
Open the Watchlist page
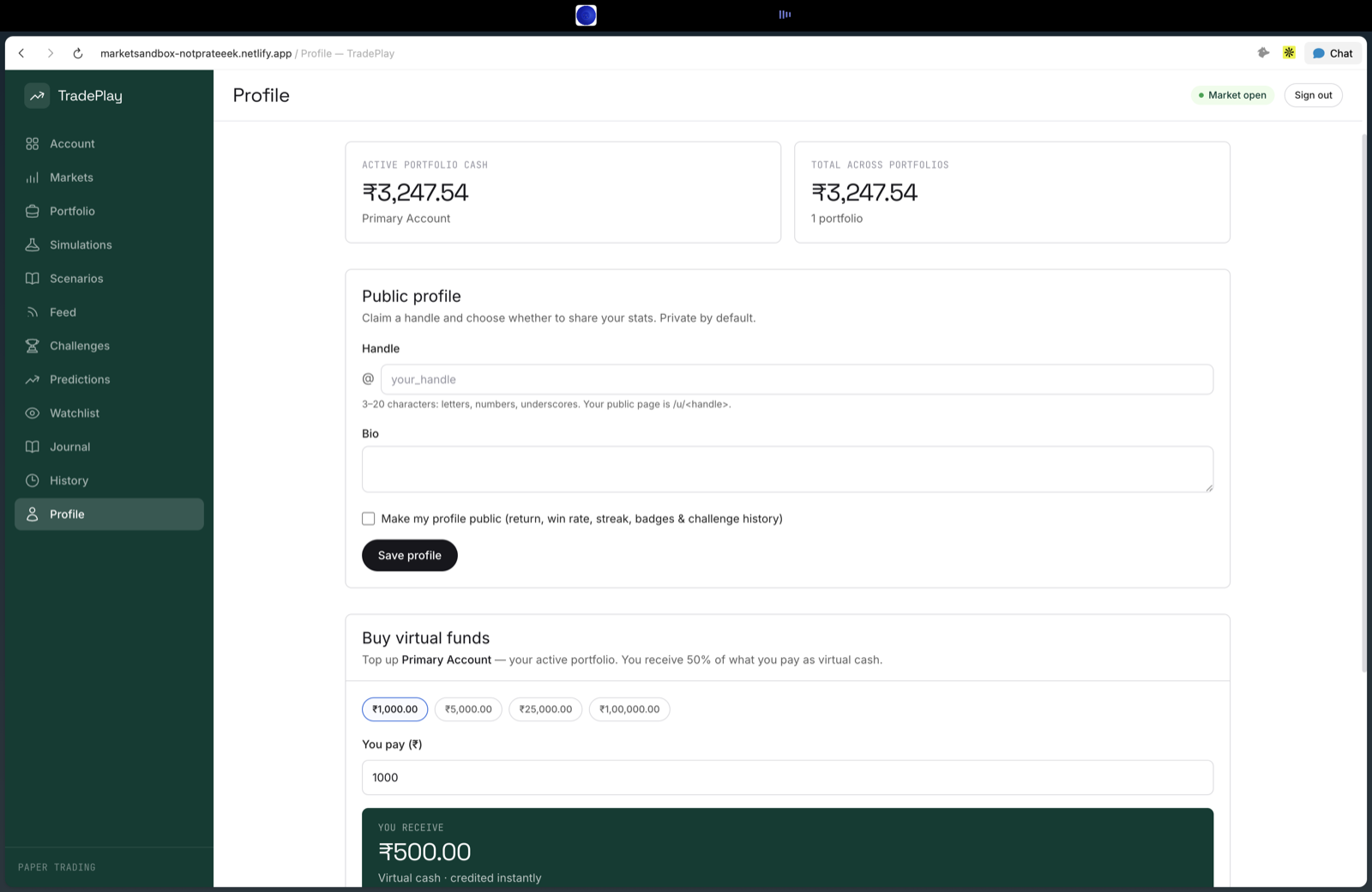[109, 413]
